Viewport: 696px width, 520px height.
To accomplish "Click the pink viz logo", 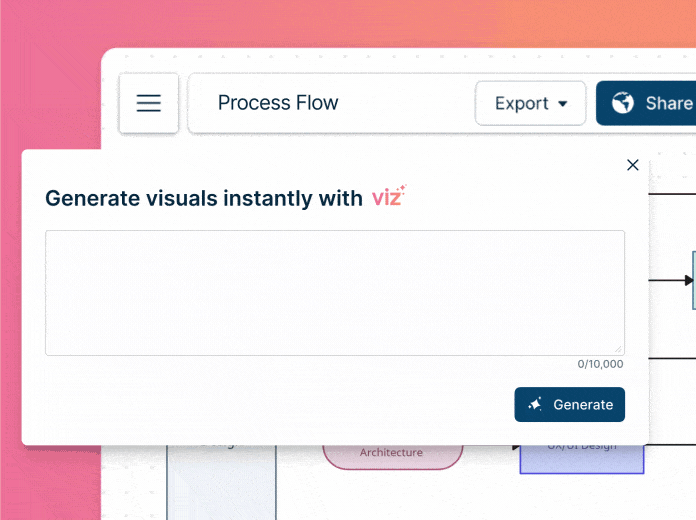I will 387,197.
